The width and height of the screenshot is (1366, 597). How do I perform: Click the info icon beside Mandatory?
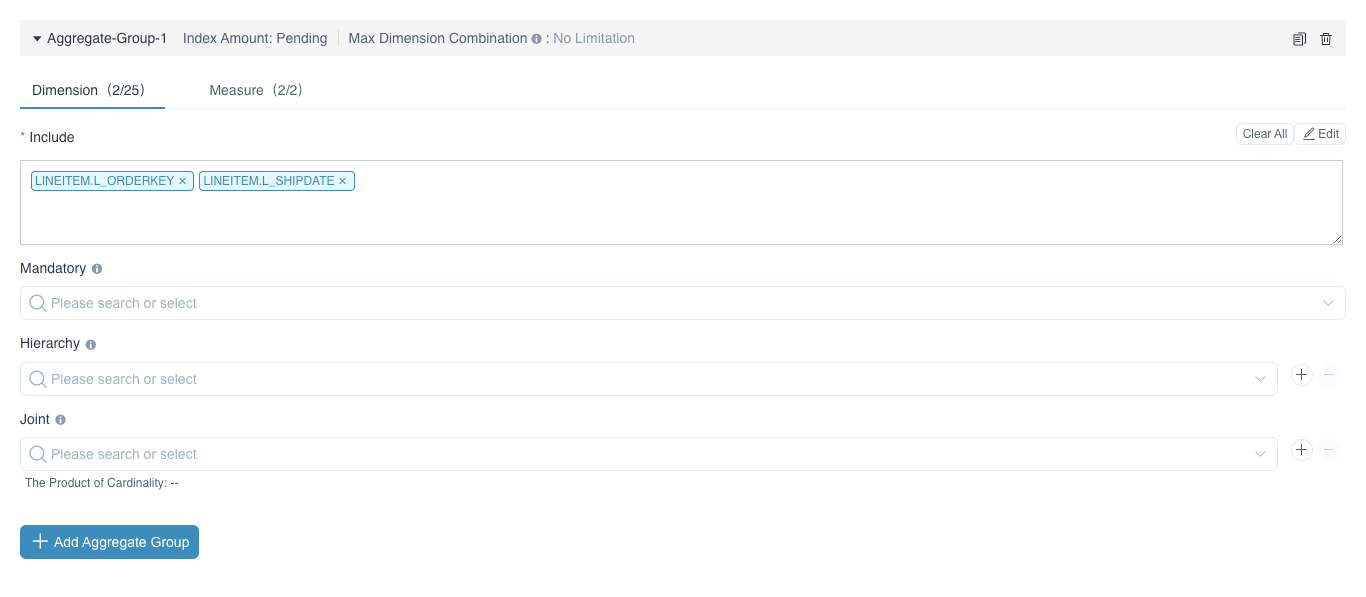97,269
